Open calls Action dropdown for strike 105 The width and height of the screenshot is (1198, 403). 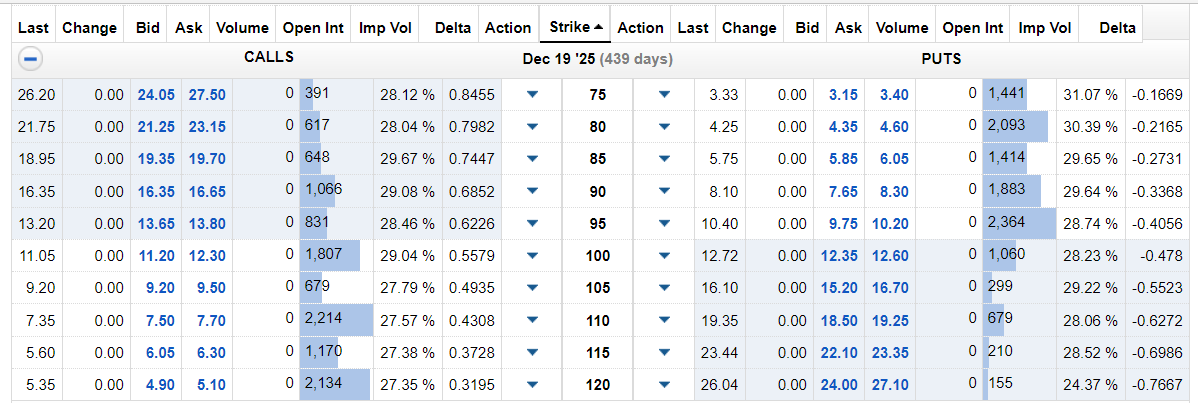click(x=533, y=288)
